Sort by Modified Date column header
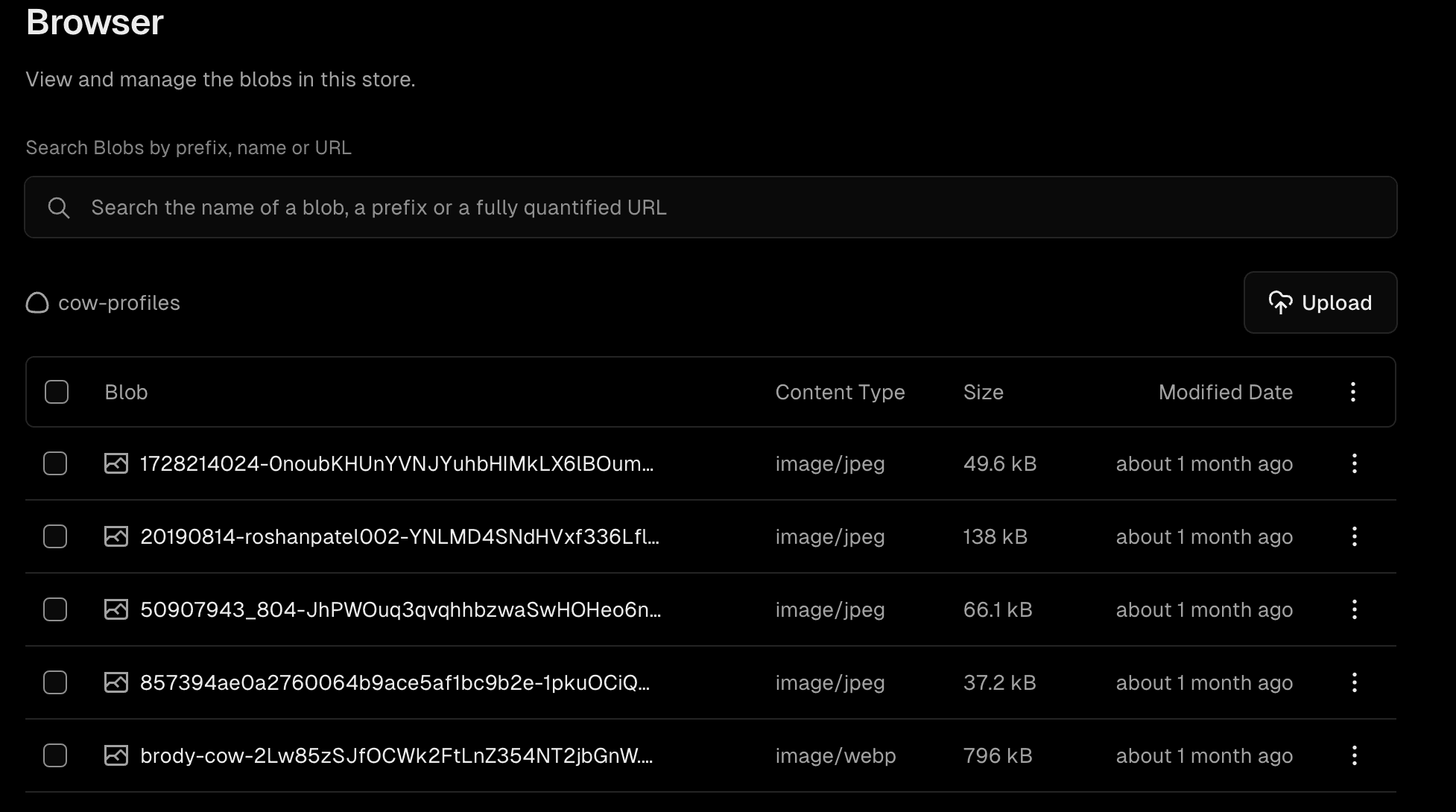 click(x=1225, y=393)
